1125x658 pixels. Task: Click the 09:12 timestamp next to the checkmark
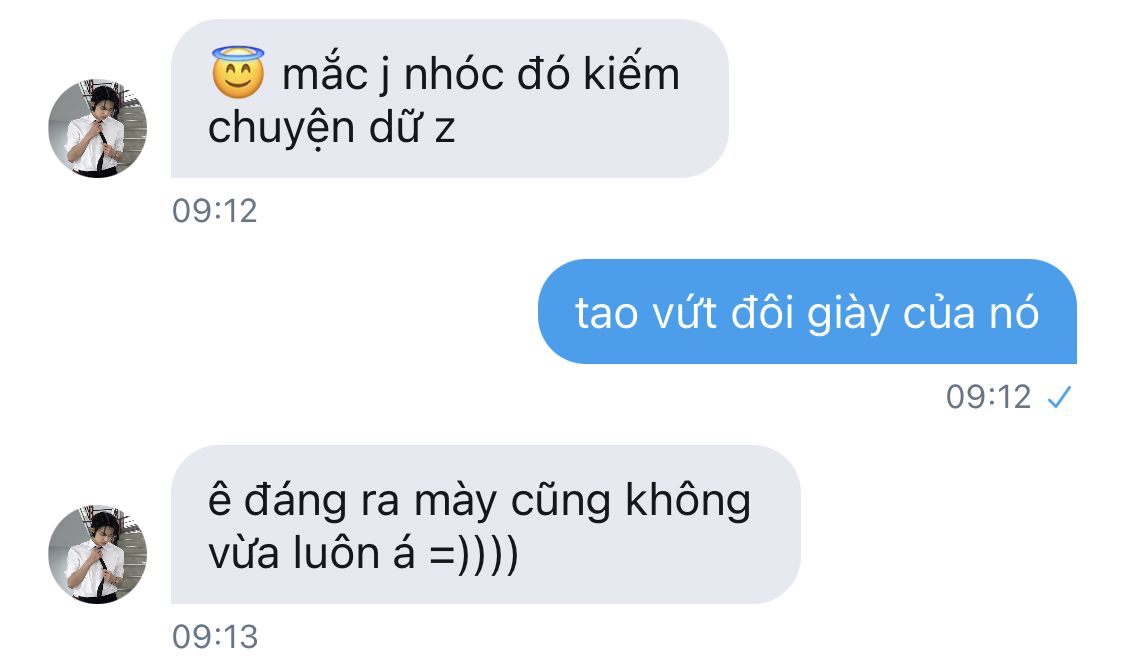(988, 397)
